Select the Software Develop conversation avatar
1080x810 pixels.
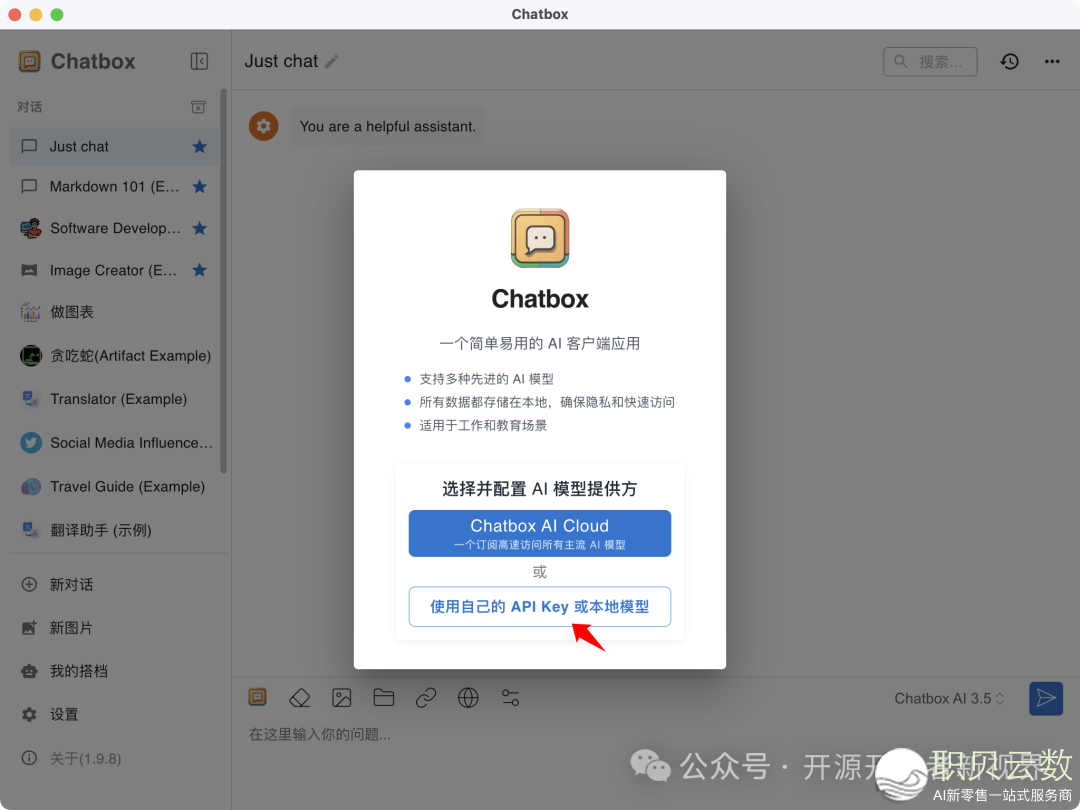coord(30,228)
